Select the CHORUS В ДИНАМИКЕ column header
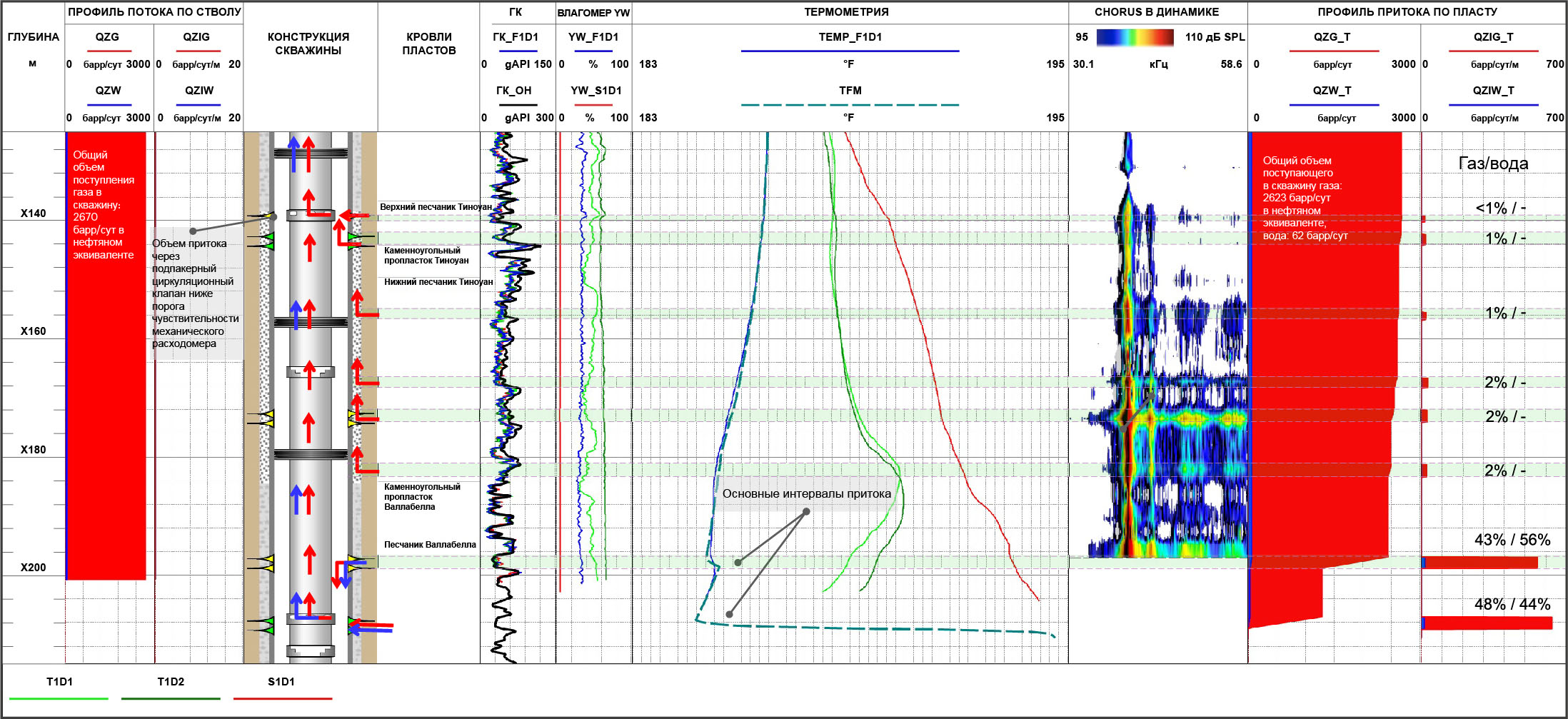The height and width of the screenshot is (719, 1568). (x=1157, y=12)
